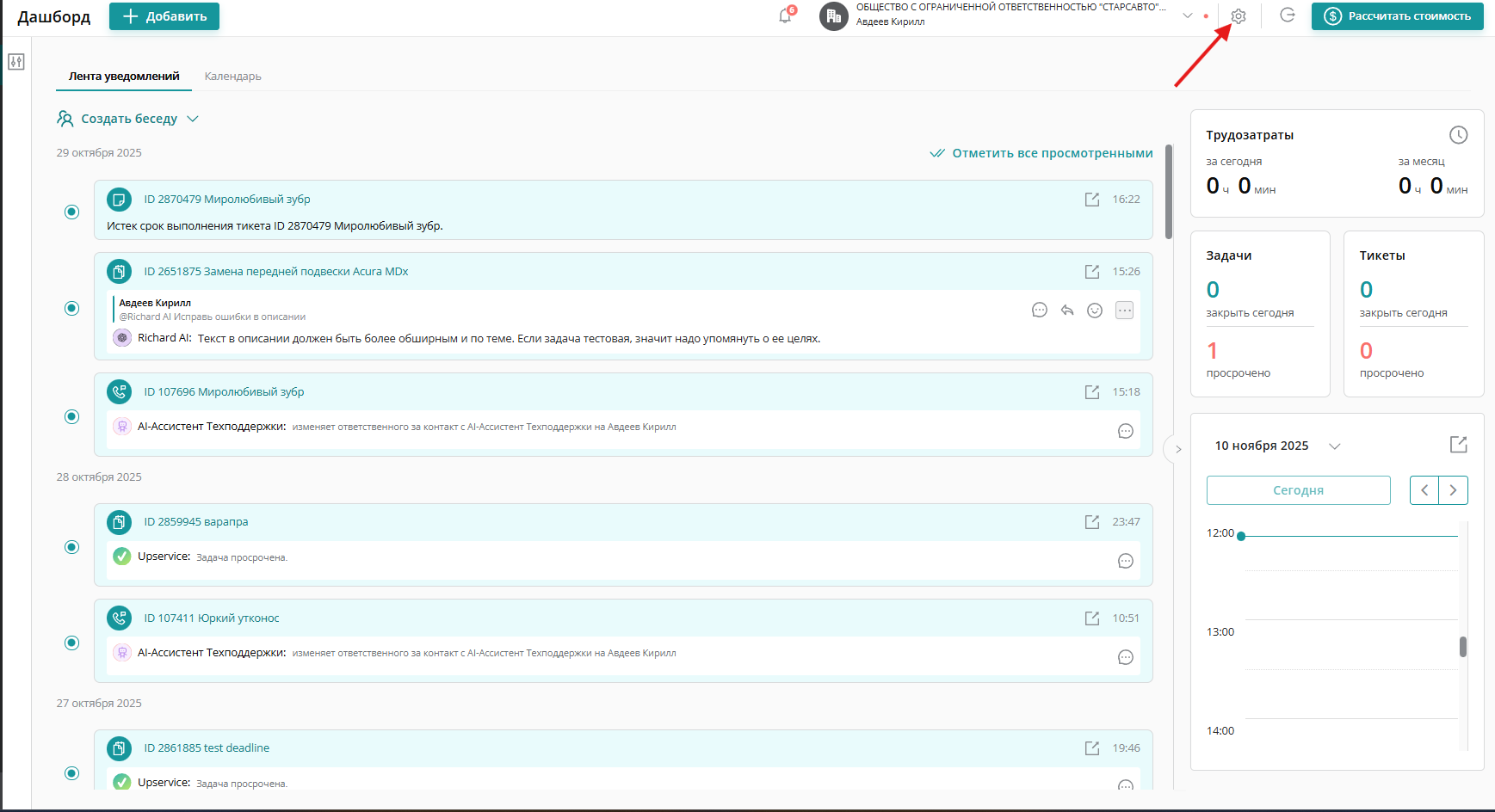Open ticket 2870479 in new window
The height and width of the screenshot is (812, 1495).
point(1092,200)
